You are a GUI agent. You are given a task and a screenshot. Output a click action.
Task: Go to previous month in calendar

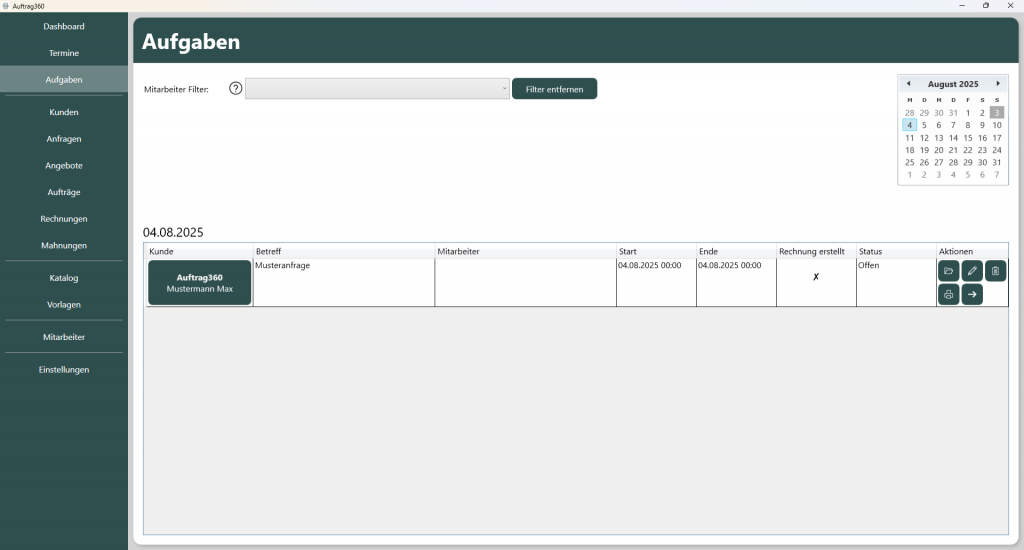(909, 84)
